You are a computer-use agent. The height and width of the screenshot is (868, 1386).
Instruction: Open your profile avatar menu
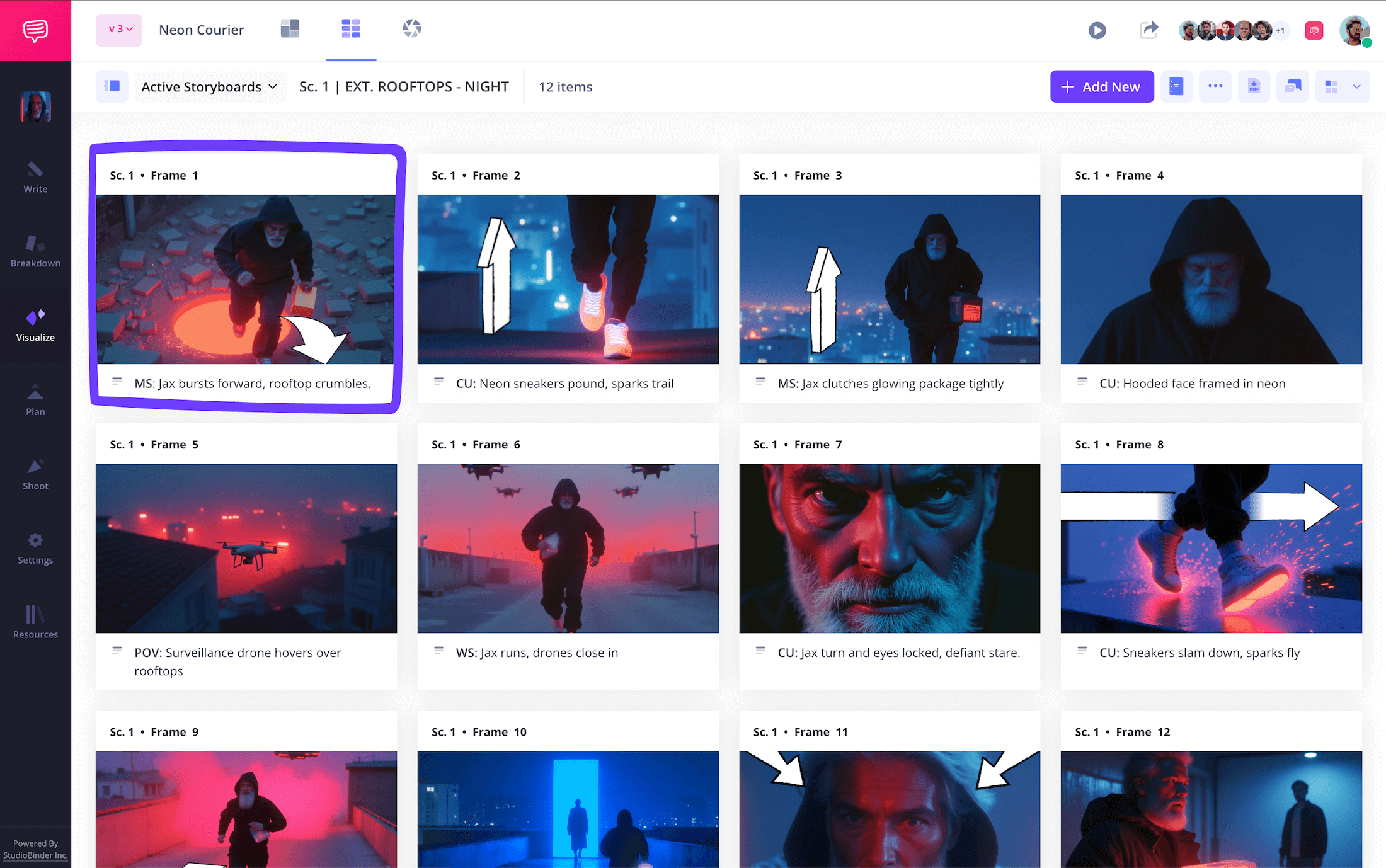(1354, 30)
